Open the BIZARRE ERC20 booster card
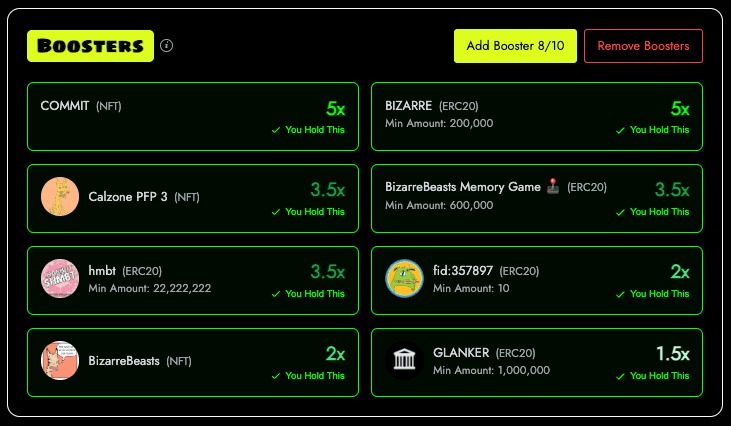 (537, 117)
